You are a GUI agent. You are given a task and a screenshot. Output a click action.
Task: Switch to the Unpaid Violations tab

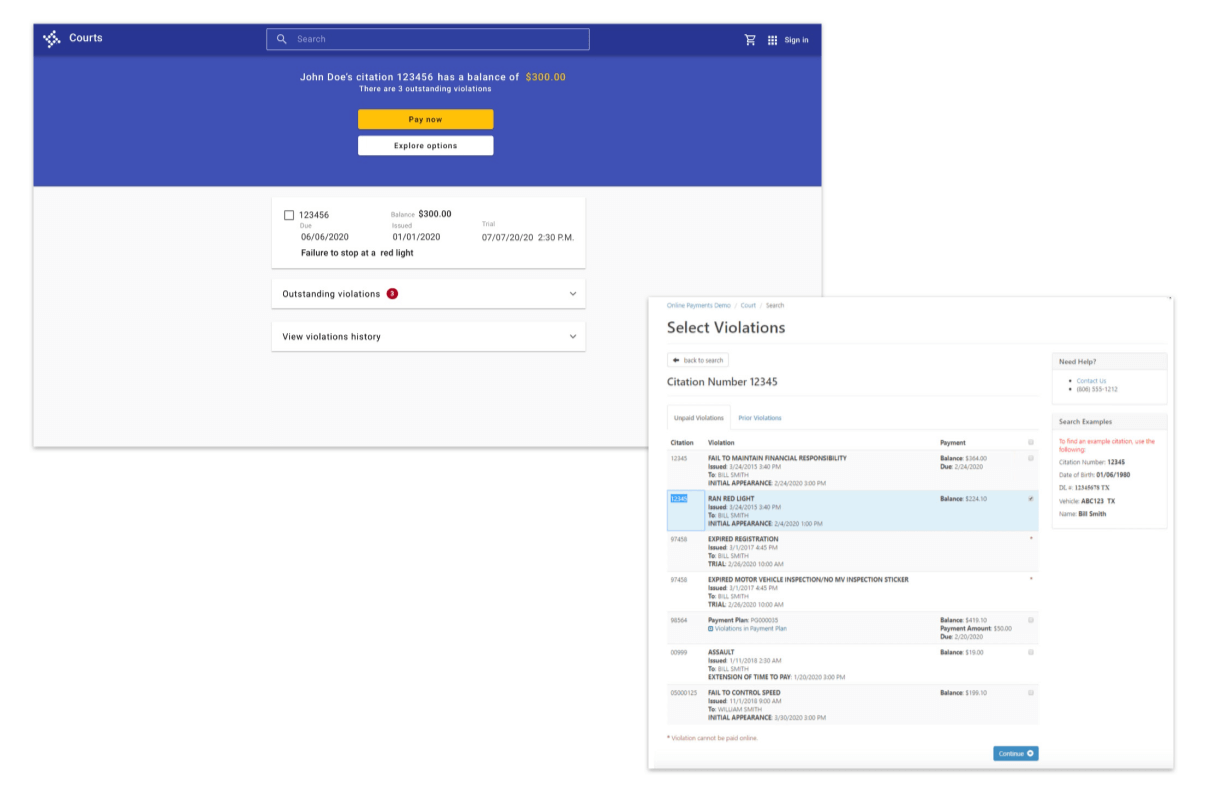699,418
